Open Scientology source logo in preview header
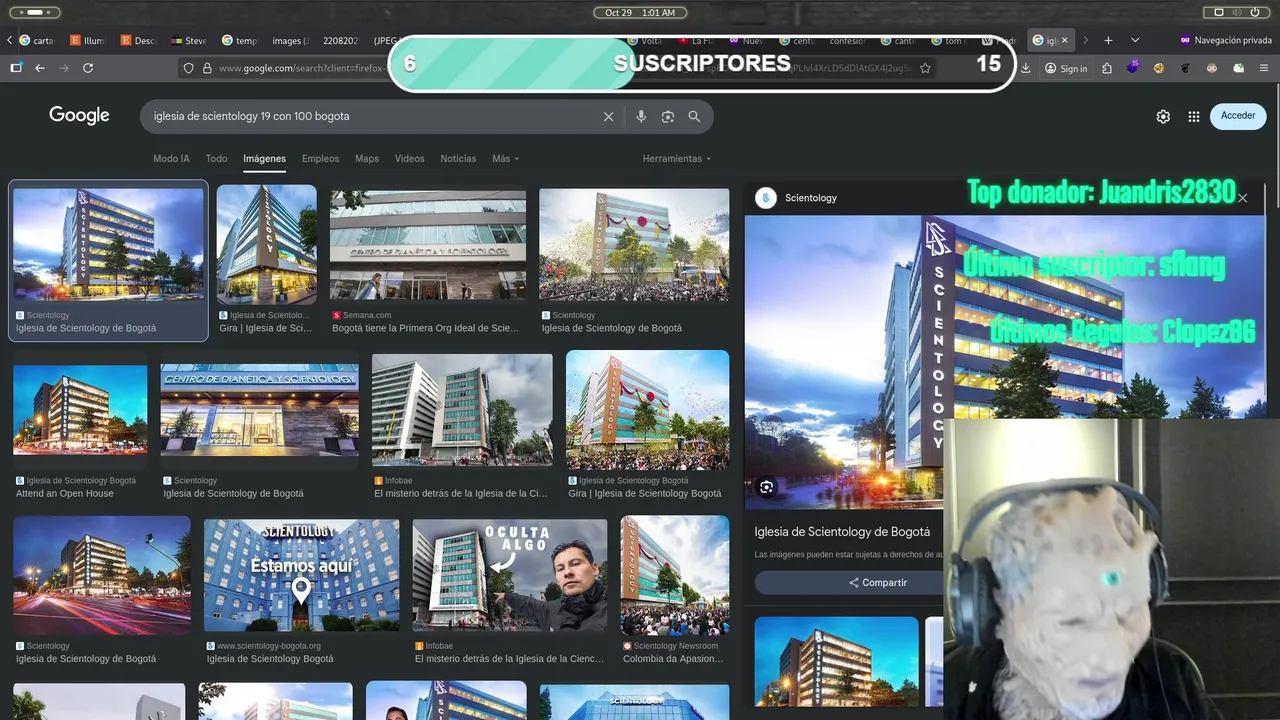Viewport: 1280px width, 720px height. tap(766, 198)
